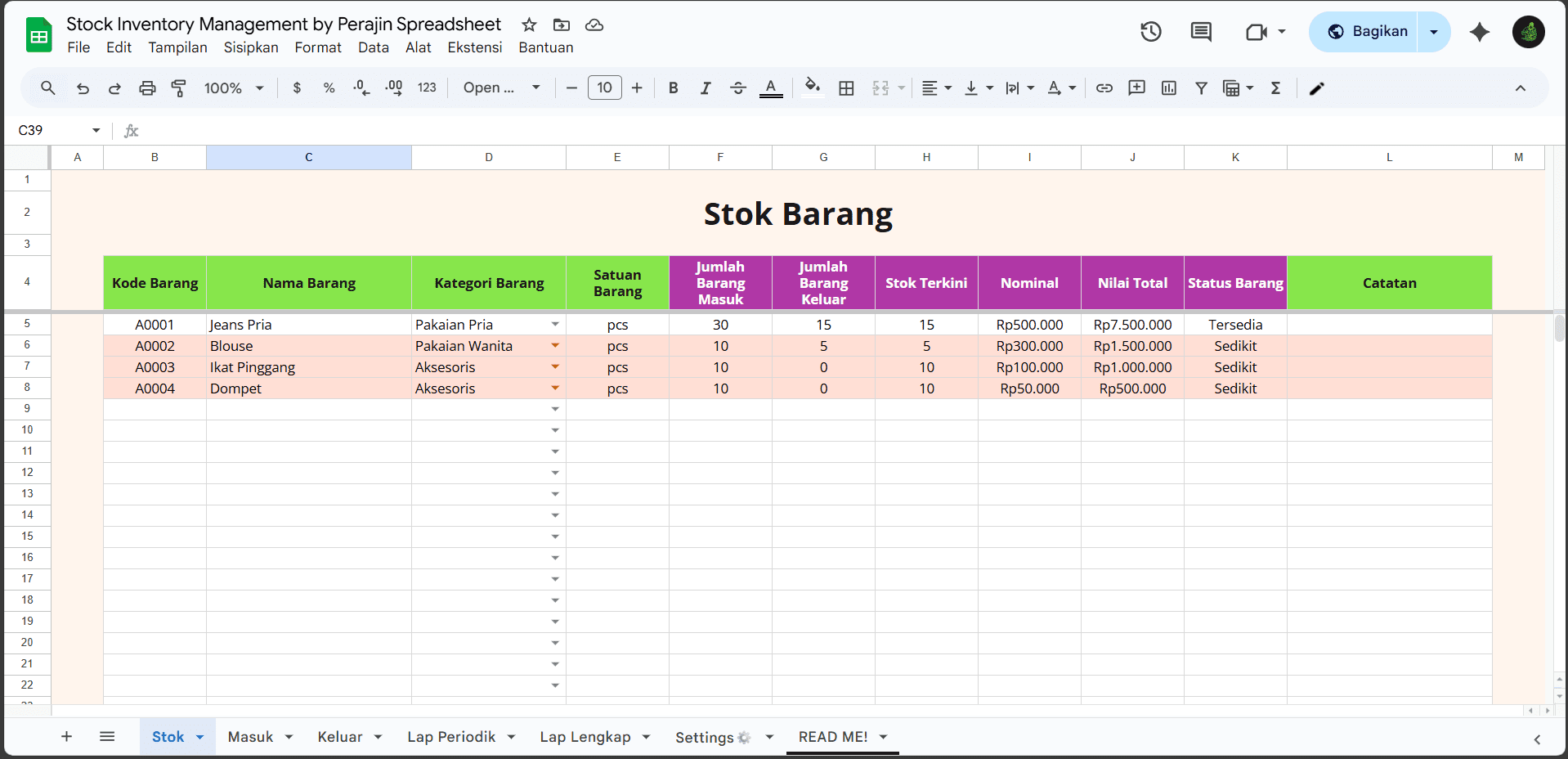Format selected cells as currency
This screenshot has height=759, width=1568.
pyautogui.click(x=297, y=88)
